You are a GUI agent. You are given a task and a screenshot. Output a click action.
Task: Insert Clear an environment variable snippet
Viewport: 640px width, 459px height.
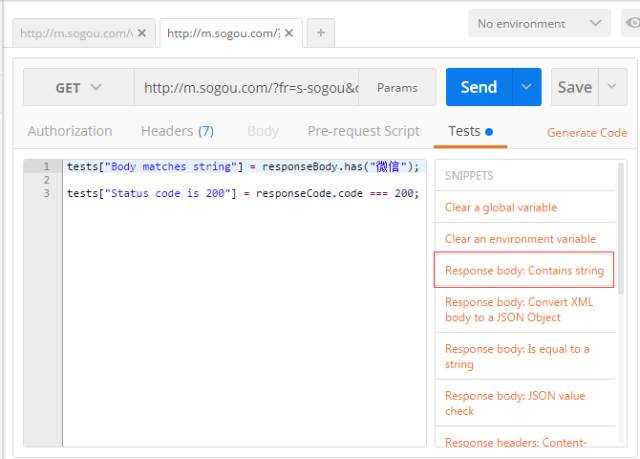click(525, 239)
